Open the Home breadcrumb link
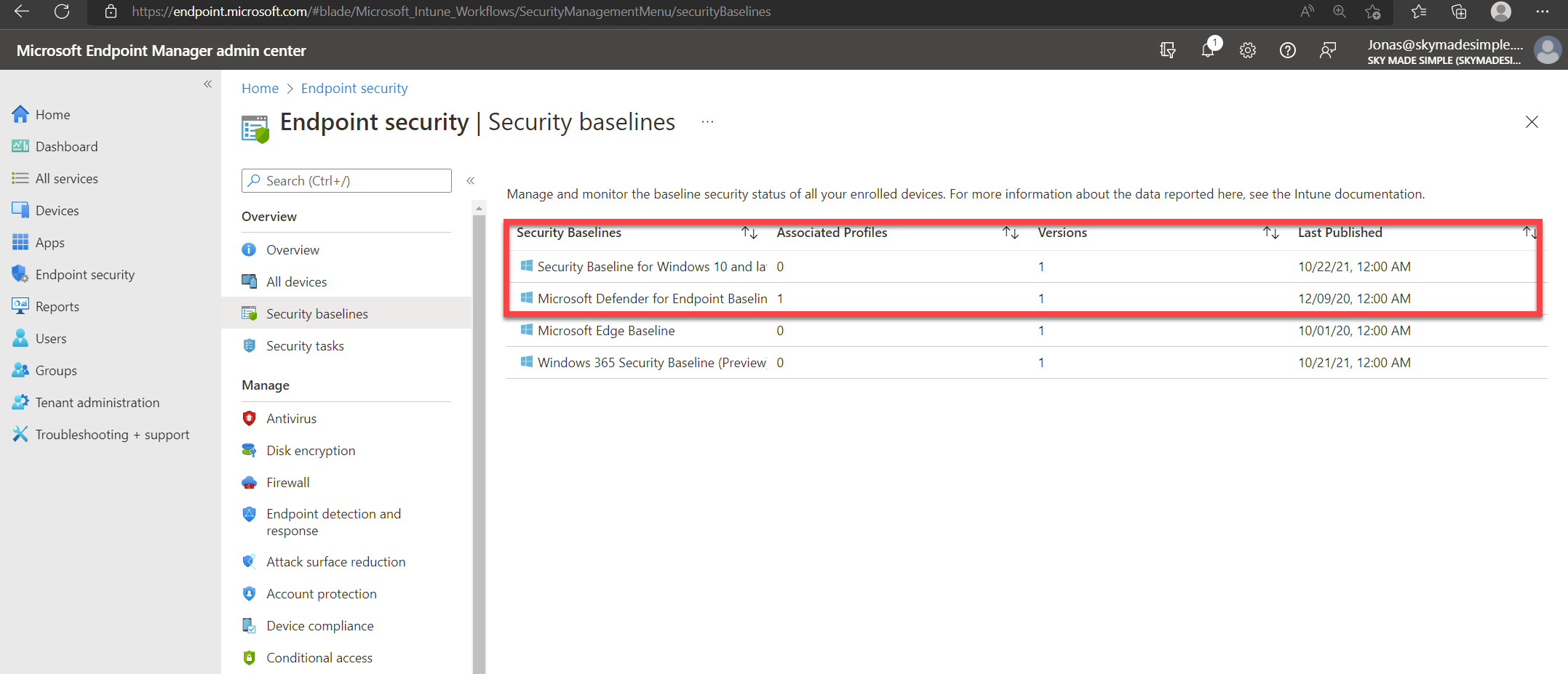Image resolution: width=1568 pixels, height=674 pixels. [x=260, y=88]
